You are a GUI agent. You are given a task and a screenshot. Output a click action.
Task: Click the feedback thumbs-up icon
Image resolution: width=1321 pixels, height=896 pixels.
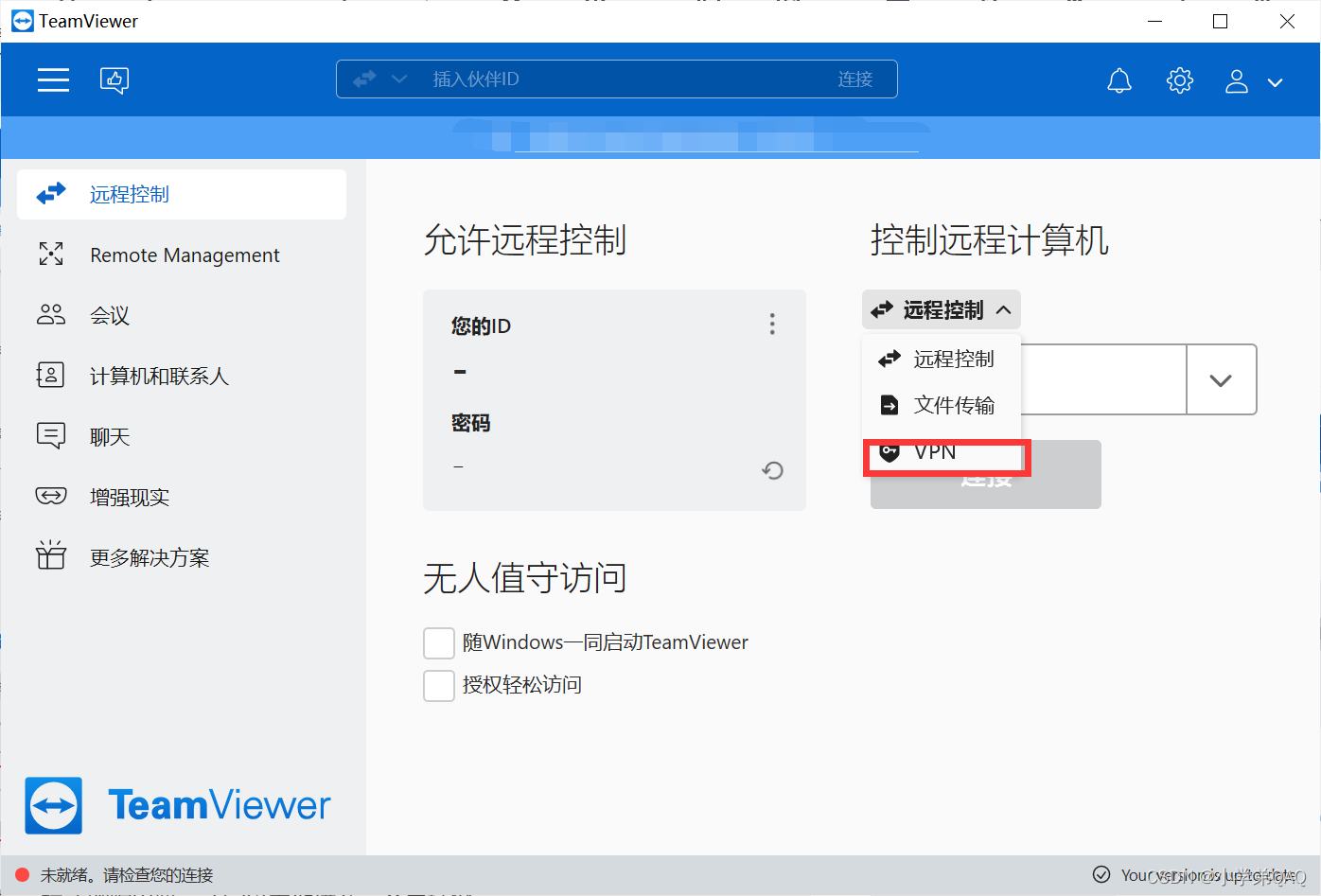114,80
